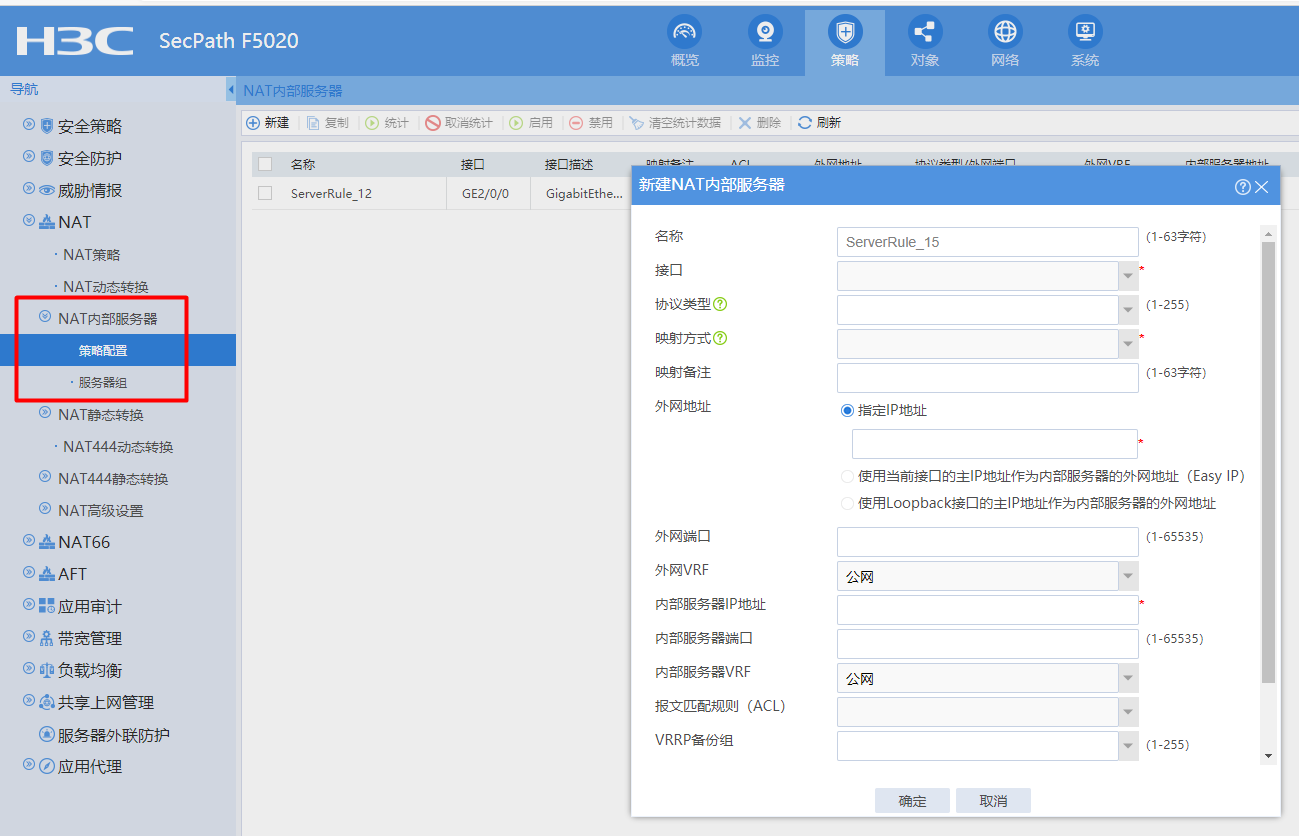Click the 负载均衡 load balancing scales icon
Image resolution: width=1299 pixels, height=836 pixels.
click(x=46, y=670)
